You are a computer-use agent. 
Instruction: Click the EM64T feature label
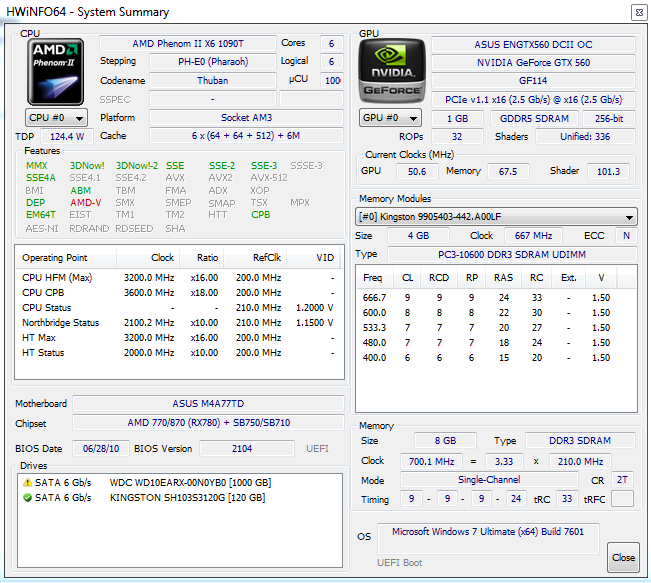41,215
